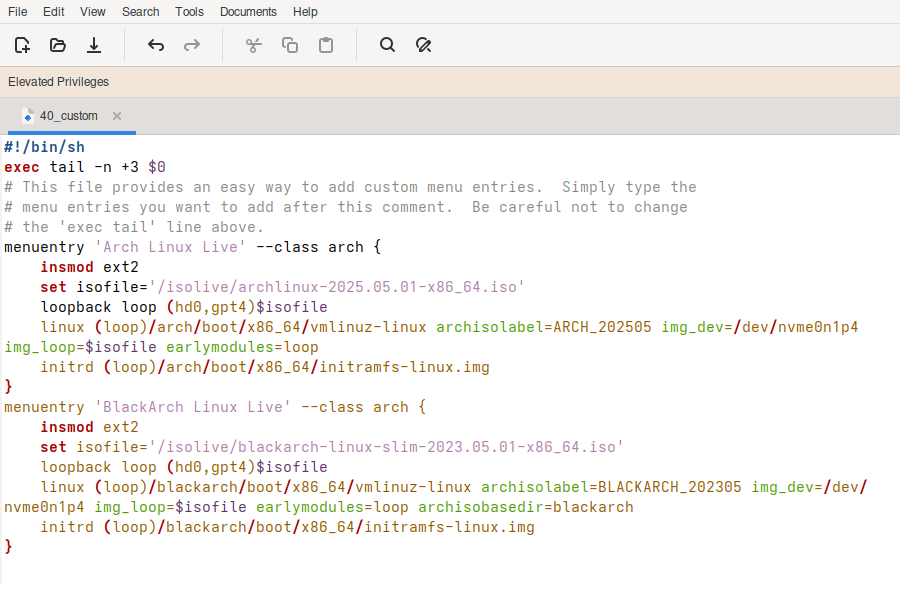Click 'initrd (loop)/arch/boot/x86_64/initramfs-linux.img' line
Screen dimensions: 900x600
click(265, 367)
